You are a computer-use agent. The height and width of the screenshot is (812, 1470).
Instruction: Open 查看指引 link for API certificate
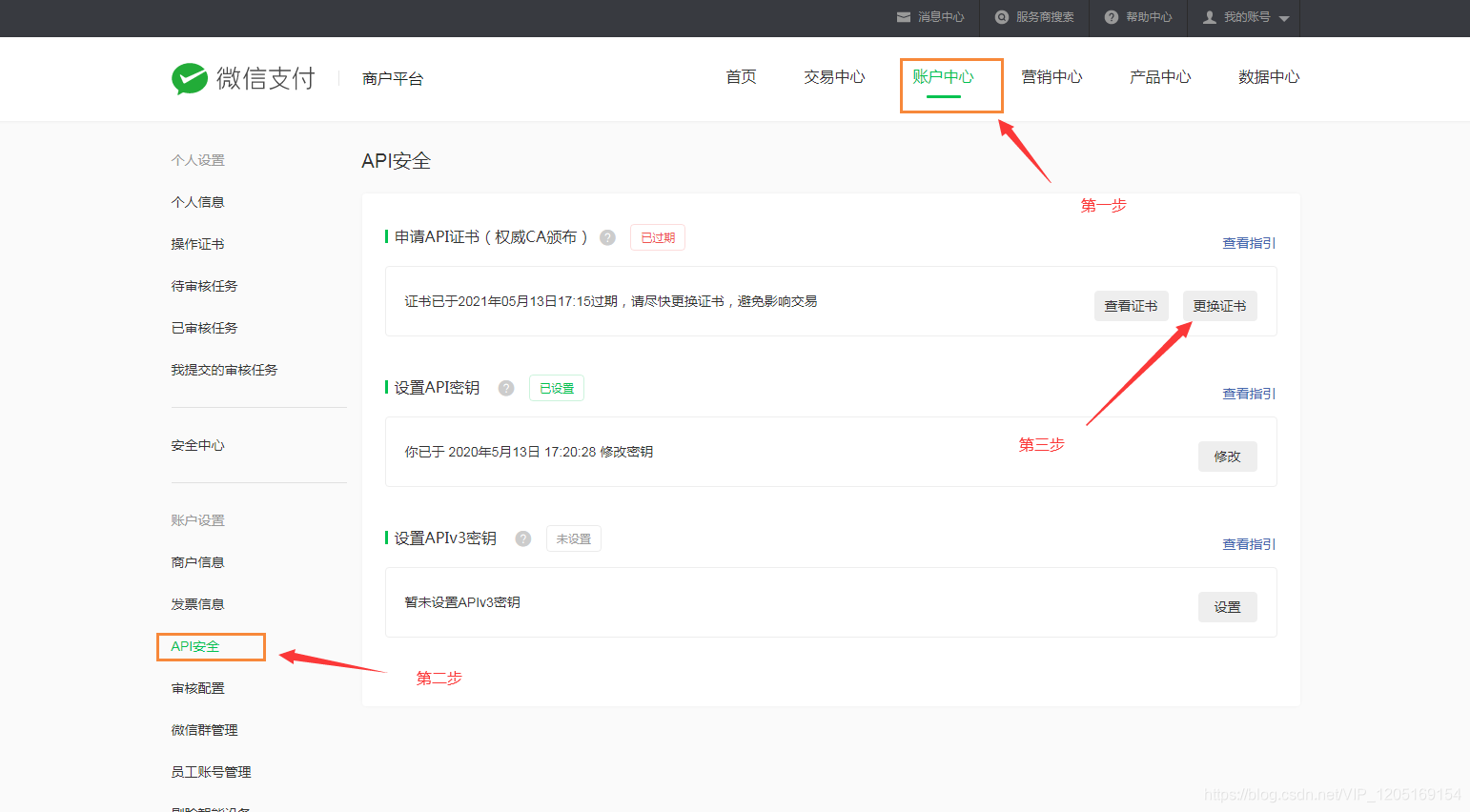1249,243
